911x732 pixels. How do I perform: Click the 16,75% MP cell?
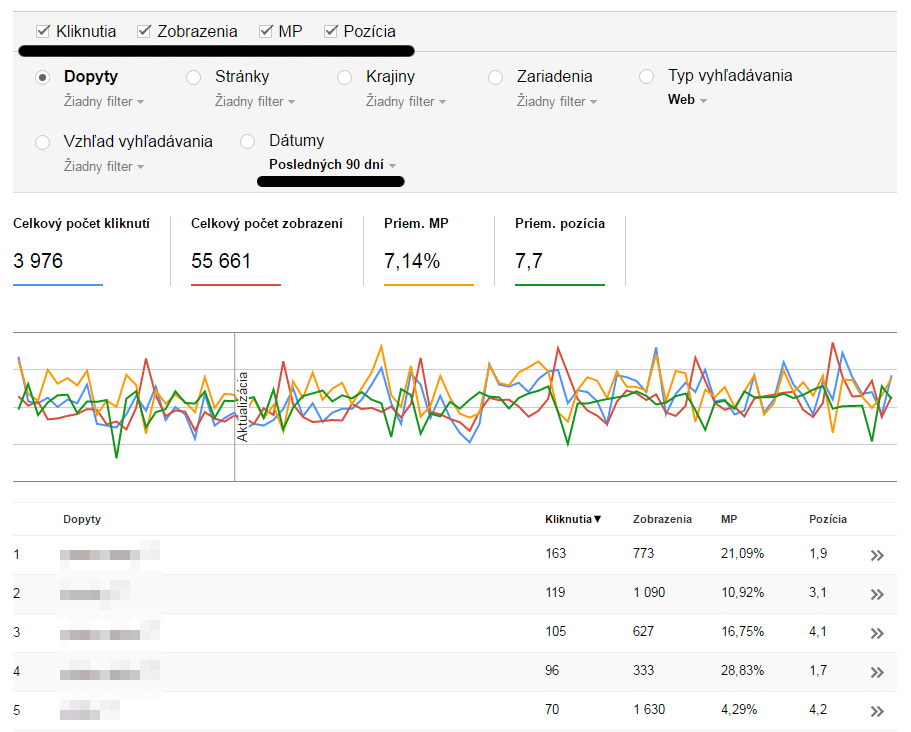pyautogui.click(x=743, y=631)
